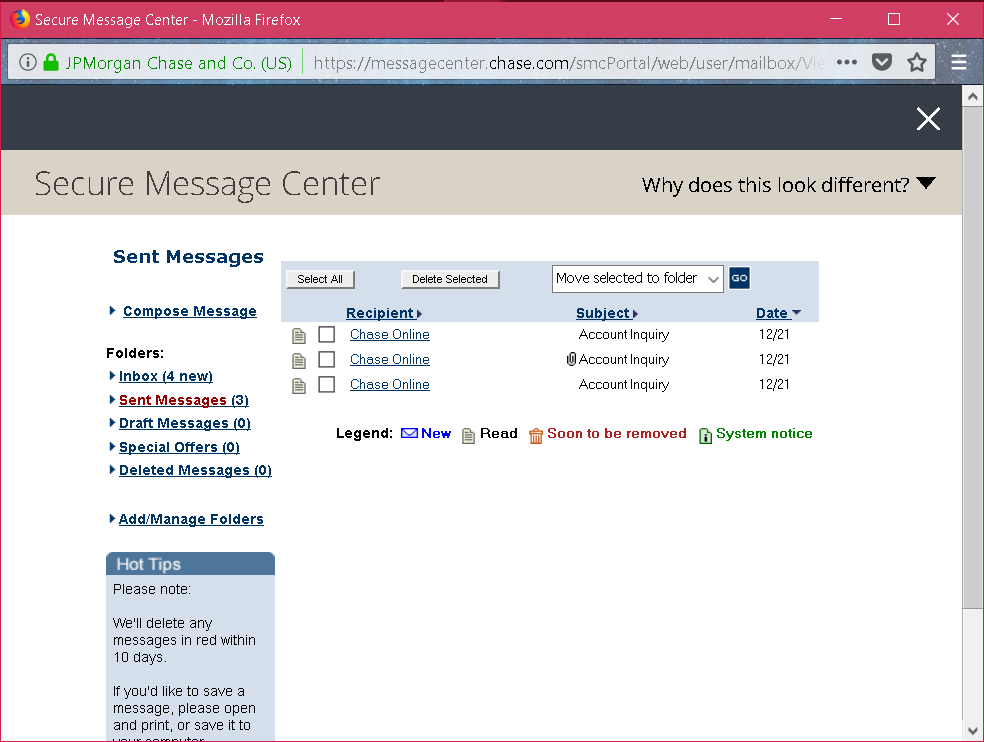The width and height of the screenshot is (984, 742).
Task: Click the 'Soon to be removed' legend text
Action: coord(617,433)
